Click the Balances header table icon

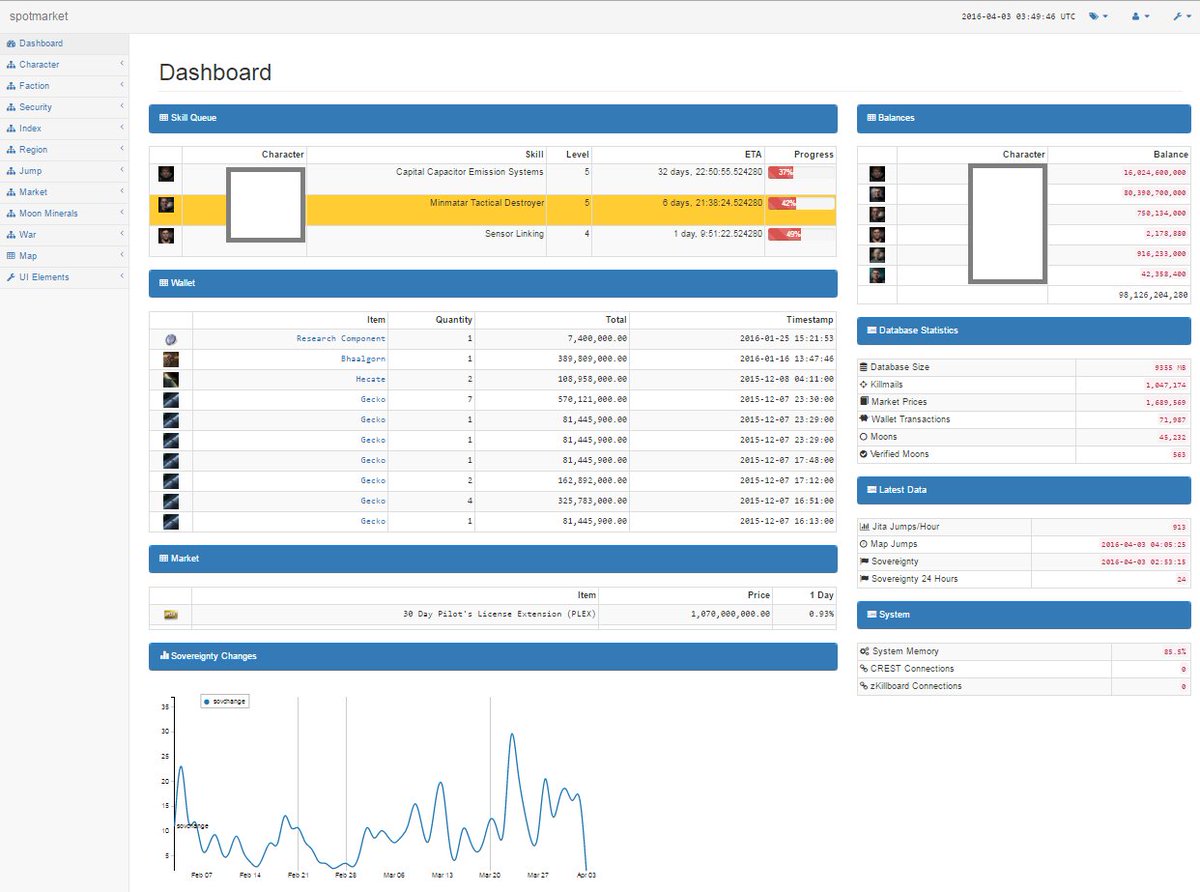pyautogui.click(x=872, y=118)
